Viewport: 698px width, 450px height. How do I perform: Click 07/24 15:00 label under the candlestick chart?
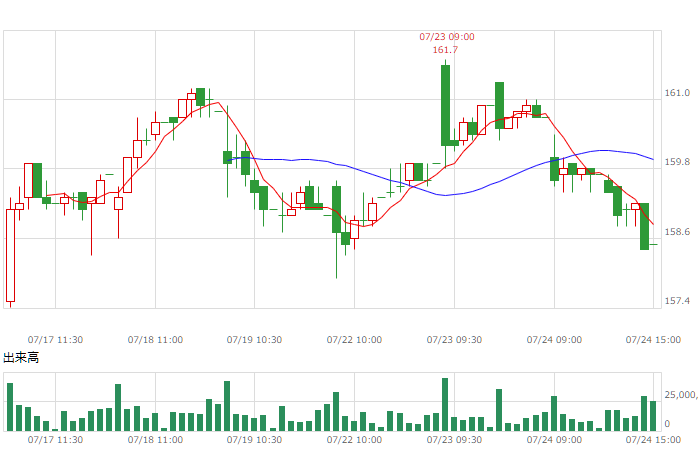[653, 340]
